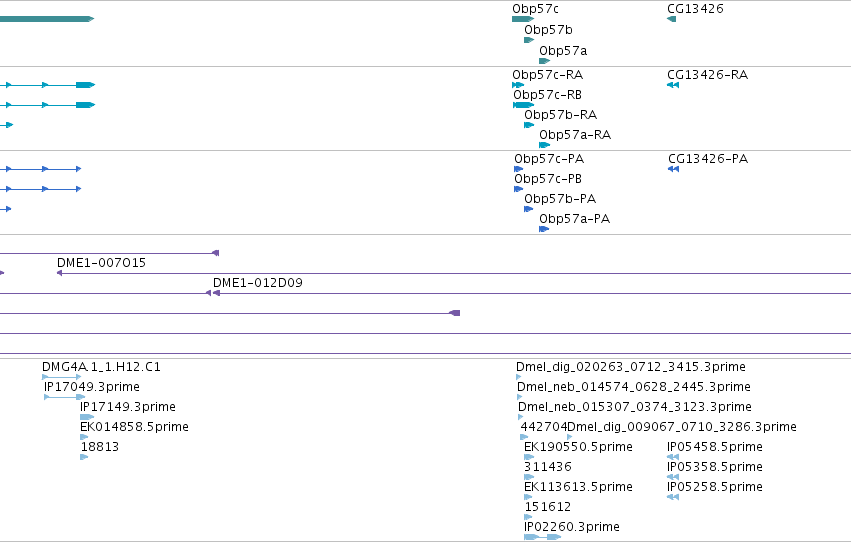851x542 pixels.
Task: Click the Obp57c-RB transcript glyph
Action: point(524,105)
